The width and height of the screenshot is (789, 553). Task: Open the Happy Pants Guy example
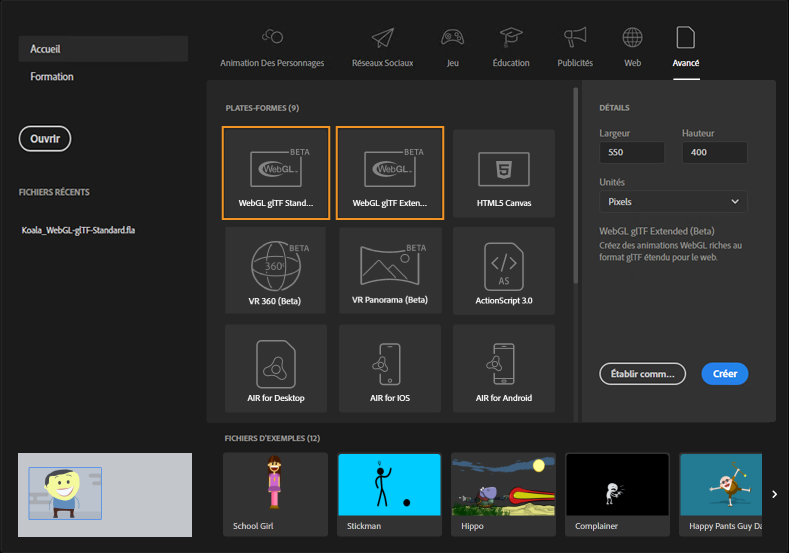click(x=721, y=494)
